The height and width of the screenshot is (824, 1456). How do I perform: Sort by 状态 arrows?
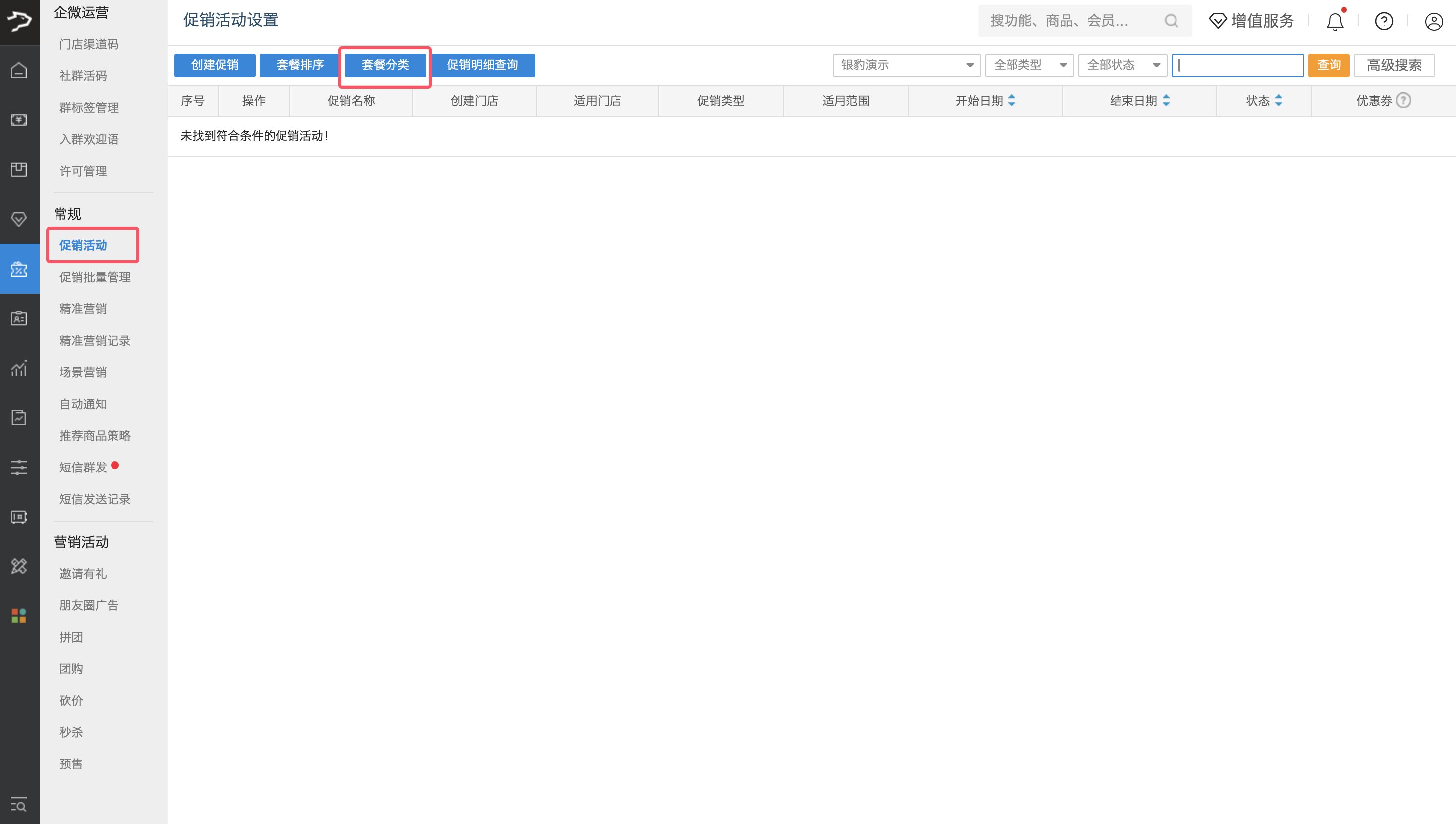(x=1279, y=100)
